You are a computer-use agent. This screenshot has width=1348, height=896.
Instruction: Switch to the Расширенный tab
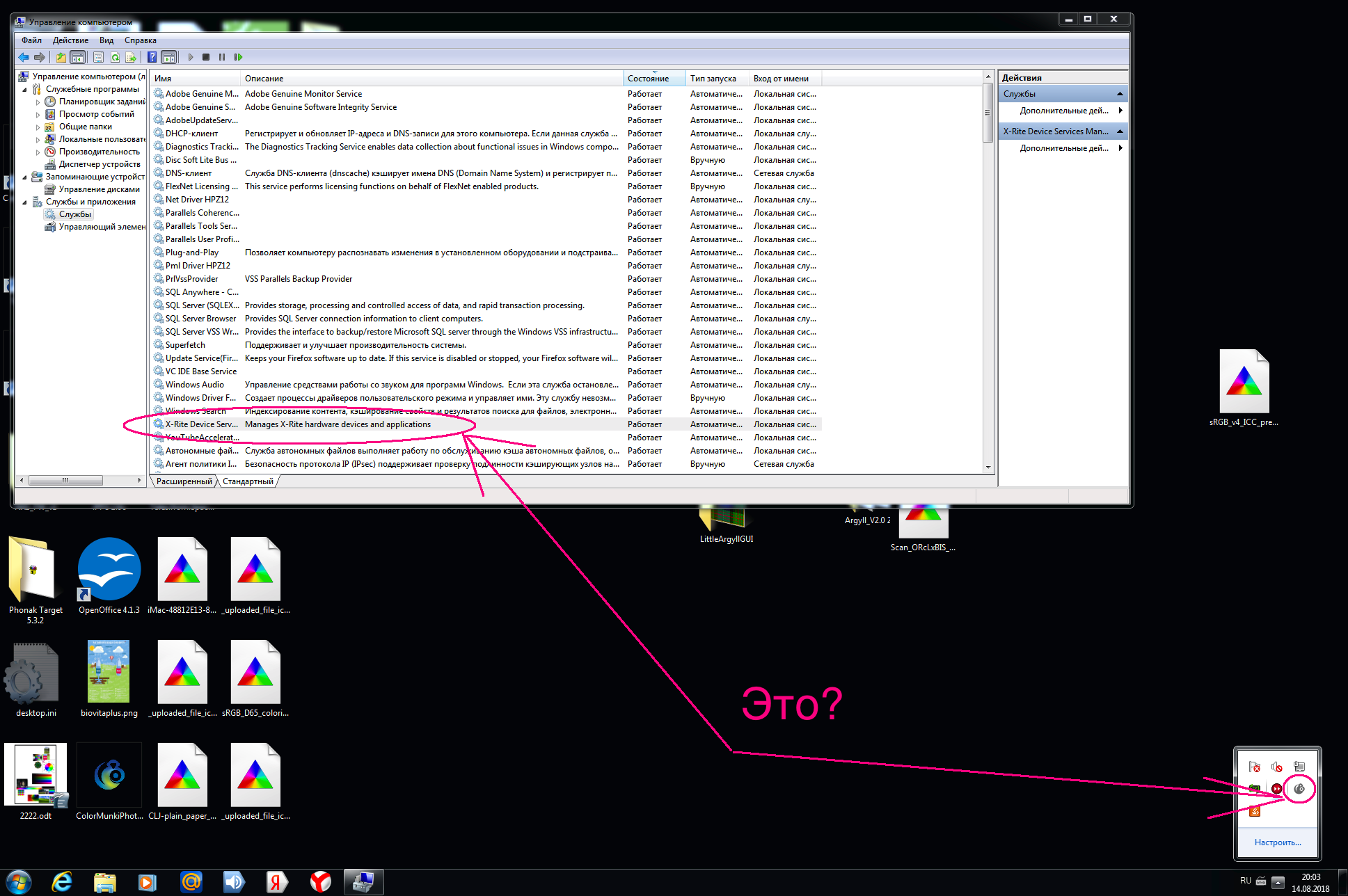tap(184, 481)
